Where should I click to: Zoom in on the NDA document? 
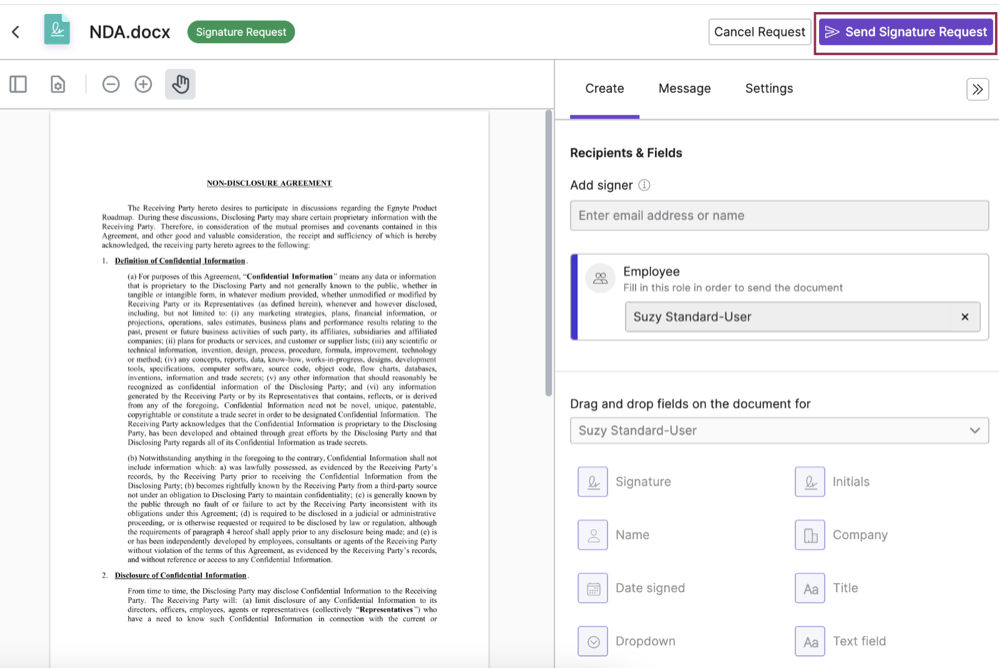(x=143, y=84)
